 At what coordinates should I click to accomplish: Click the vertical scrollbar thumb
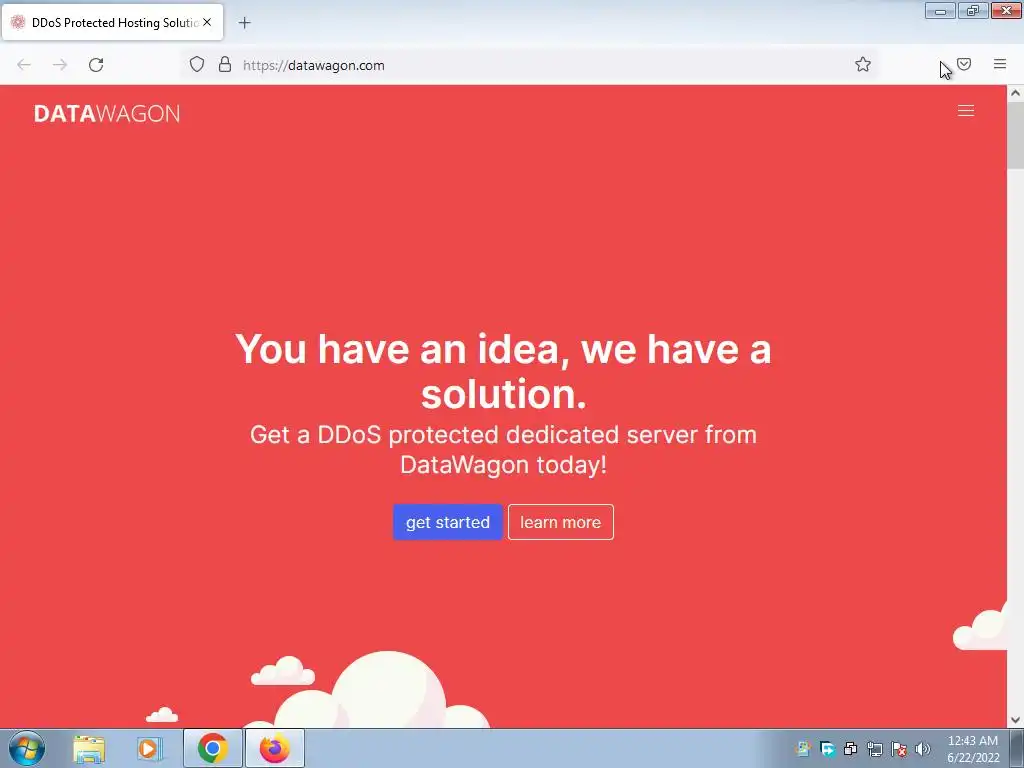pyautogui.click(x=1015, y=135)
